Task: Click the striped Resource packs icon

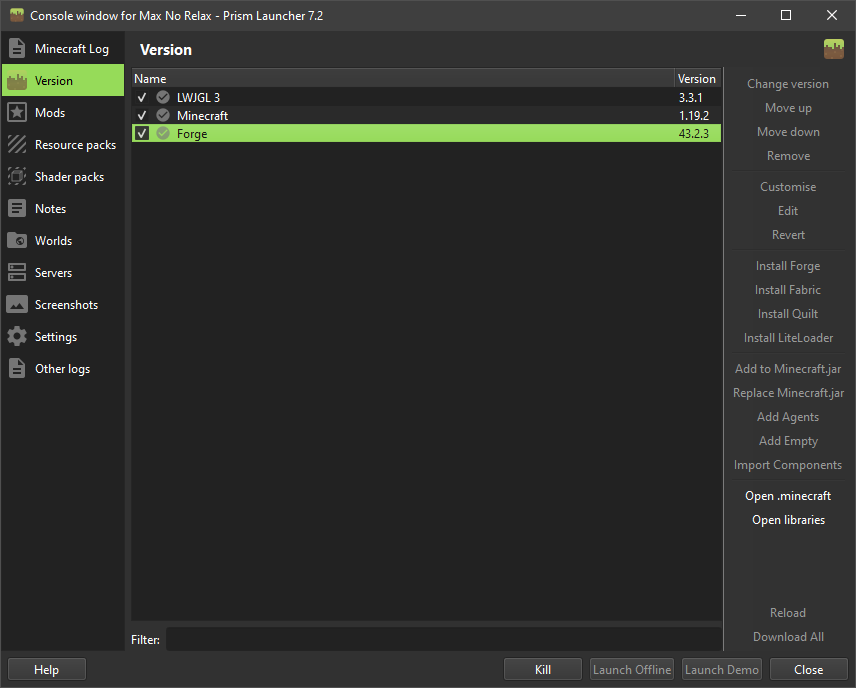Action: pos(17,145)
